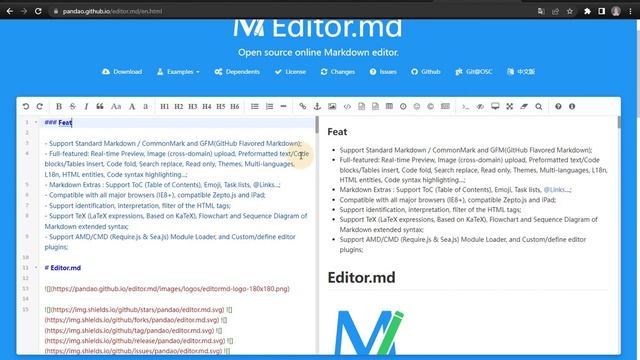Insert a hyperlink

302,107
